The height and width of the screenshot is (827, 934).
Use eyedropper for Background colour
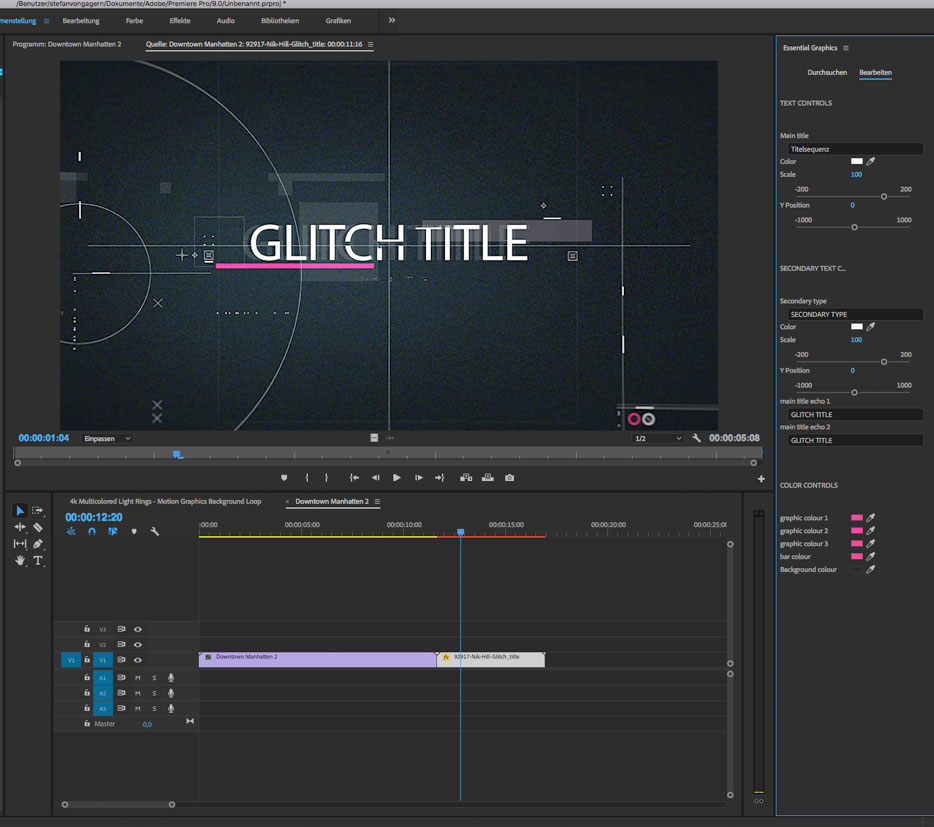pos(871,570)
